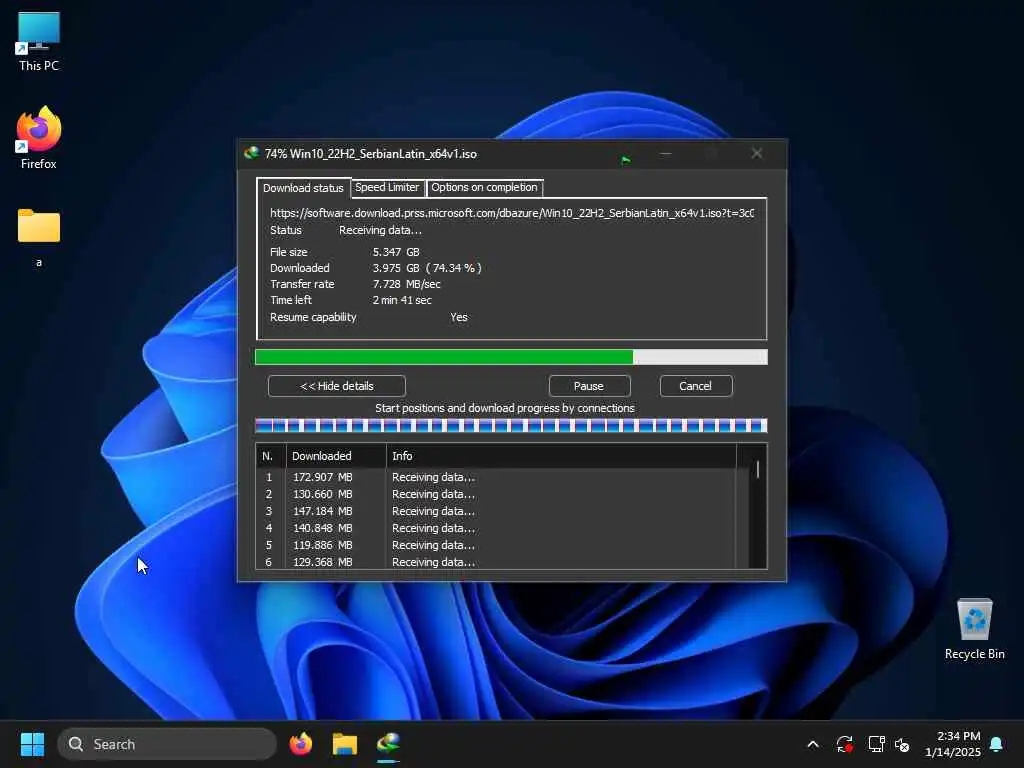Switch to the Speed Limiter tab

tap(387, 187)
